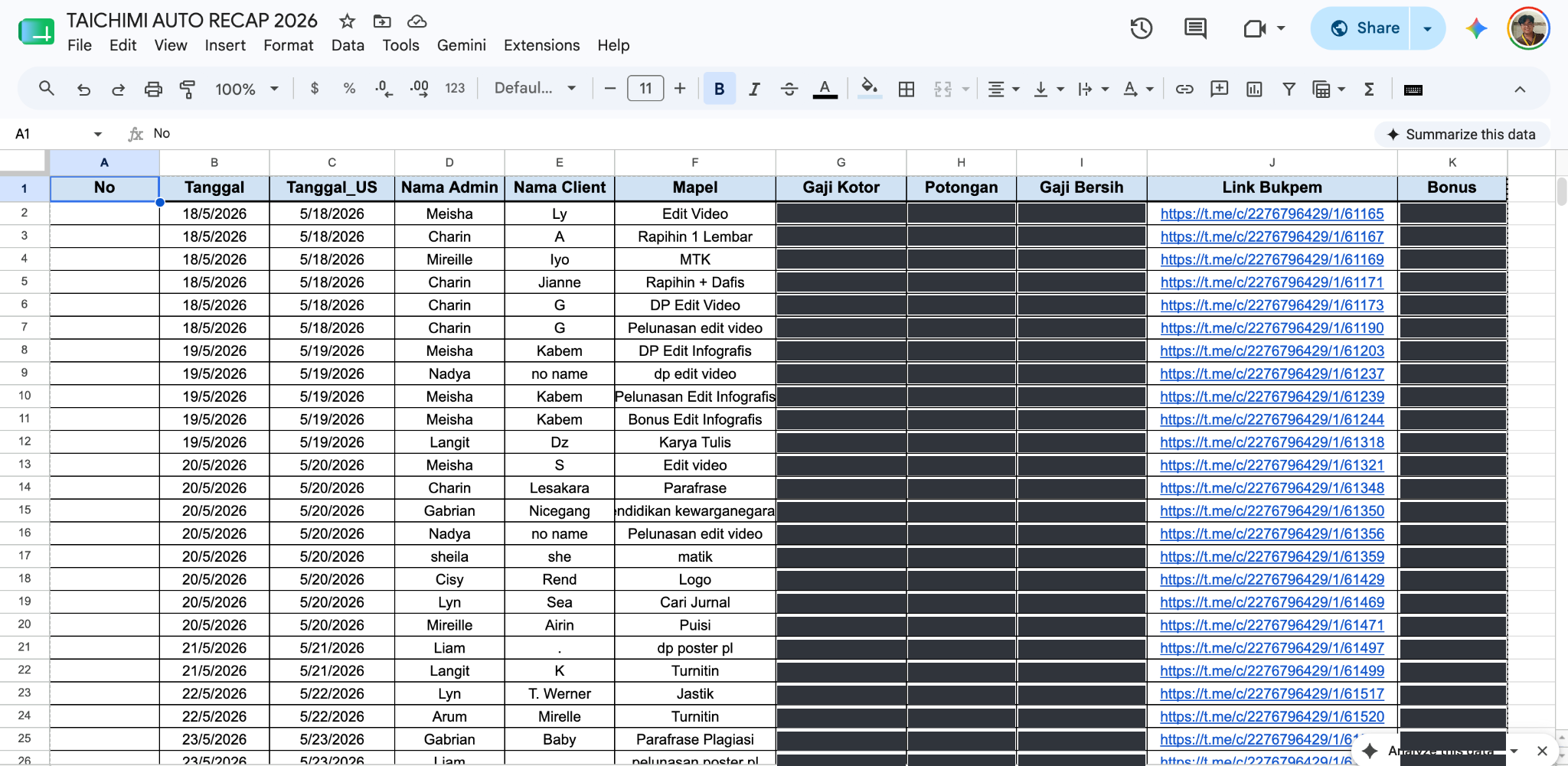Open the Google account avatar
Image resolution: width=1568 pixels, height=766 pixels.
point(1528,28)
